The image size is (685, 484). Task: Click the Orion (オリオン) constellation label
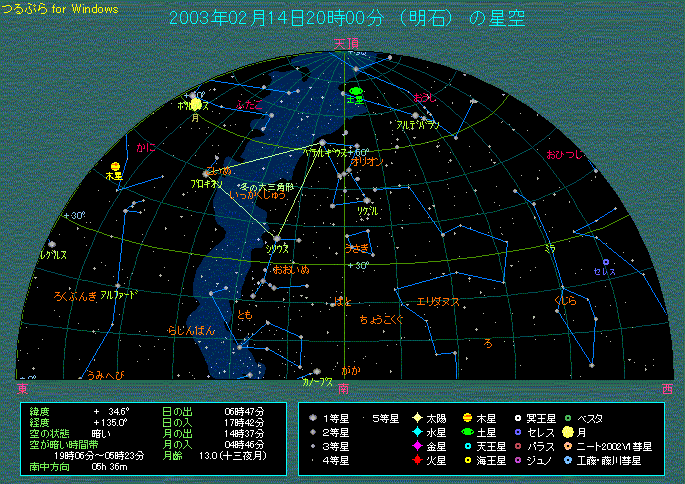click(368, 160)
